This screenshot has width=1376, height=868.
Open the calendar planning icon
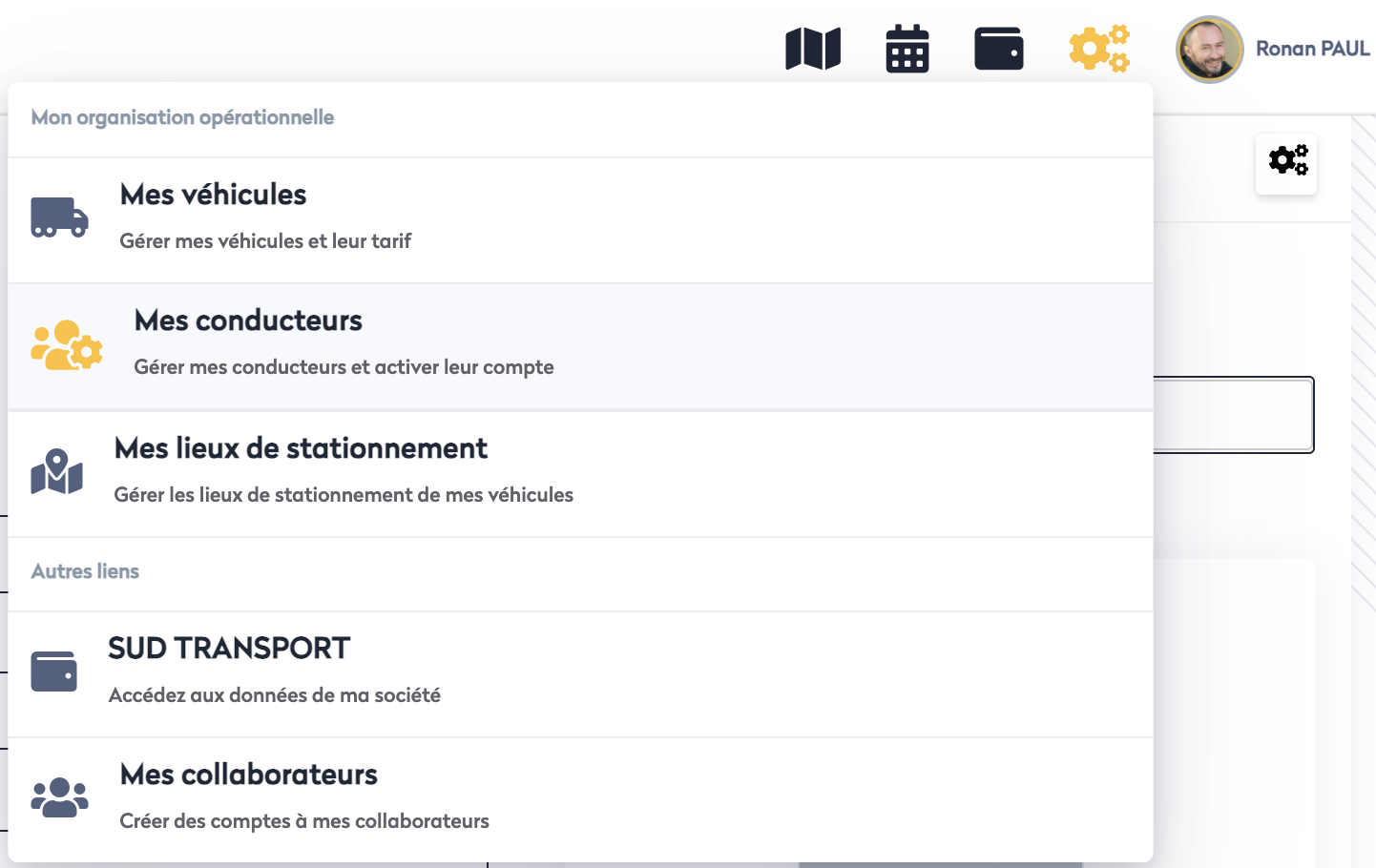907,49
